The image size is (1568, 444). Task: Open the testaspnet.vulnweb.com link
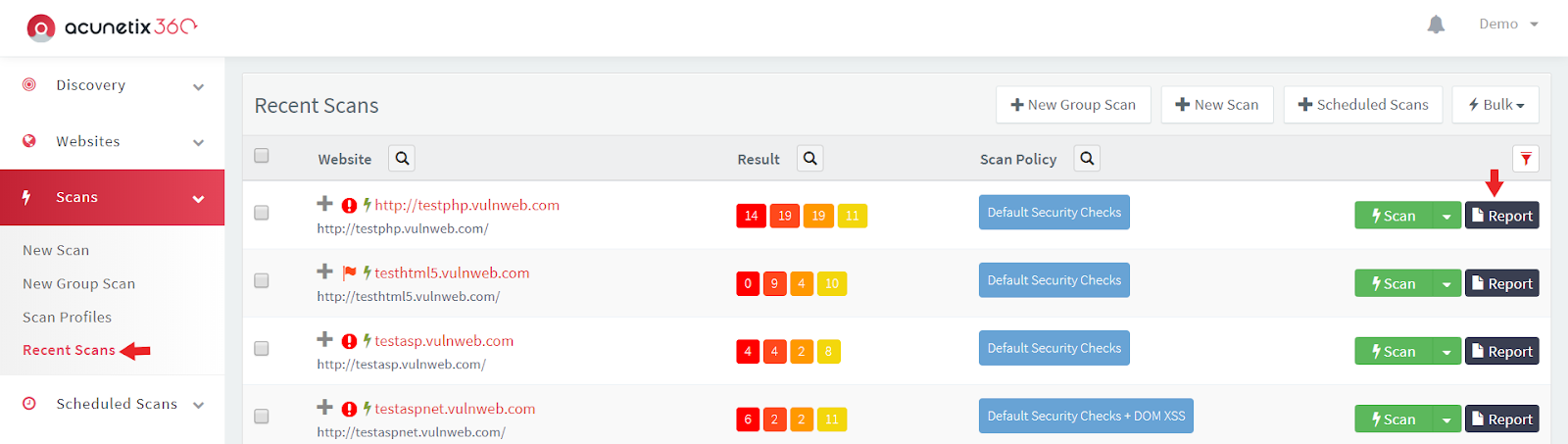[x=455, y=409]
